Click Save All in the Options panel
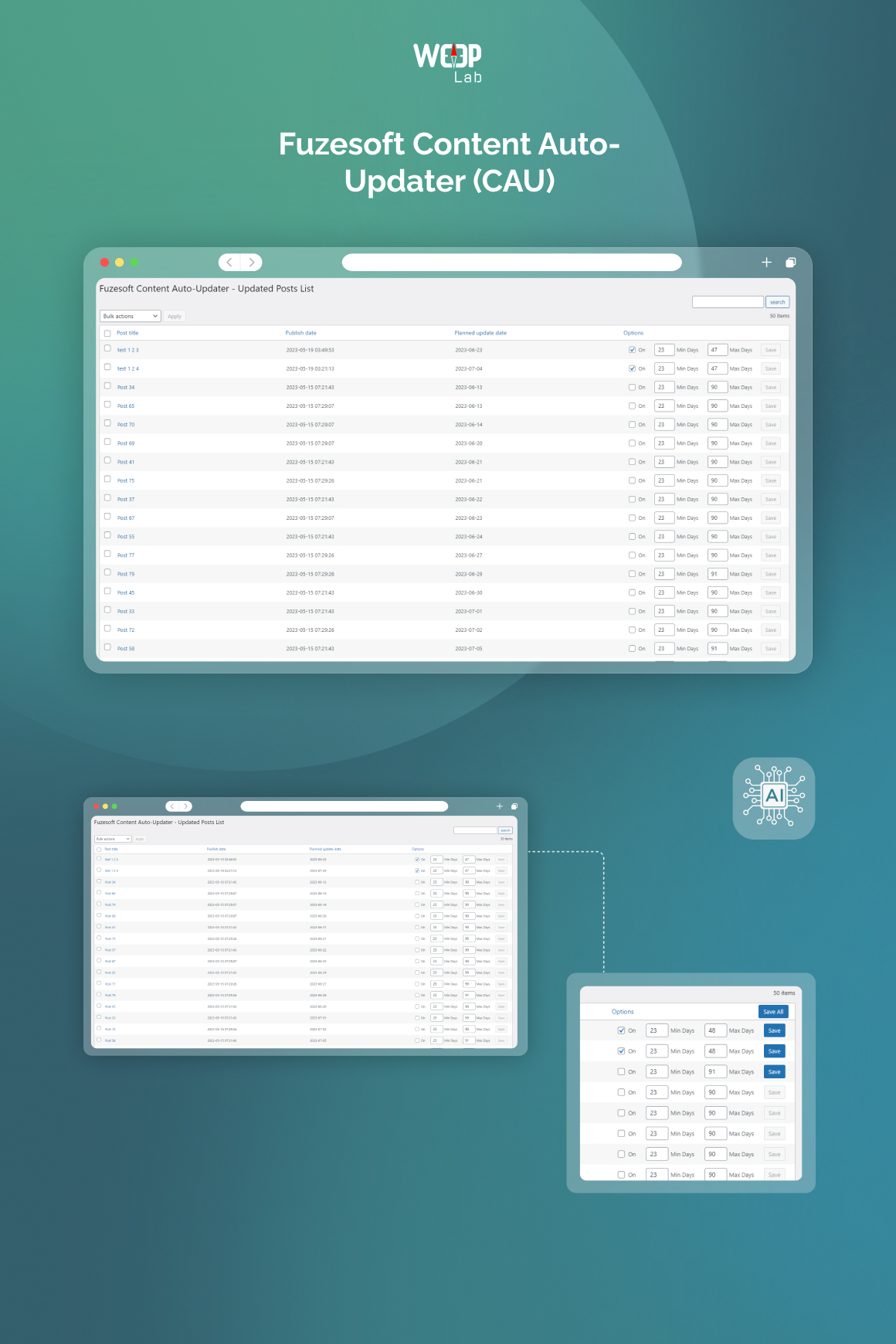This screenshot has width=896, height=1344. point(773,1011)
